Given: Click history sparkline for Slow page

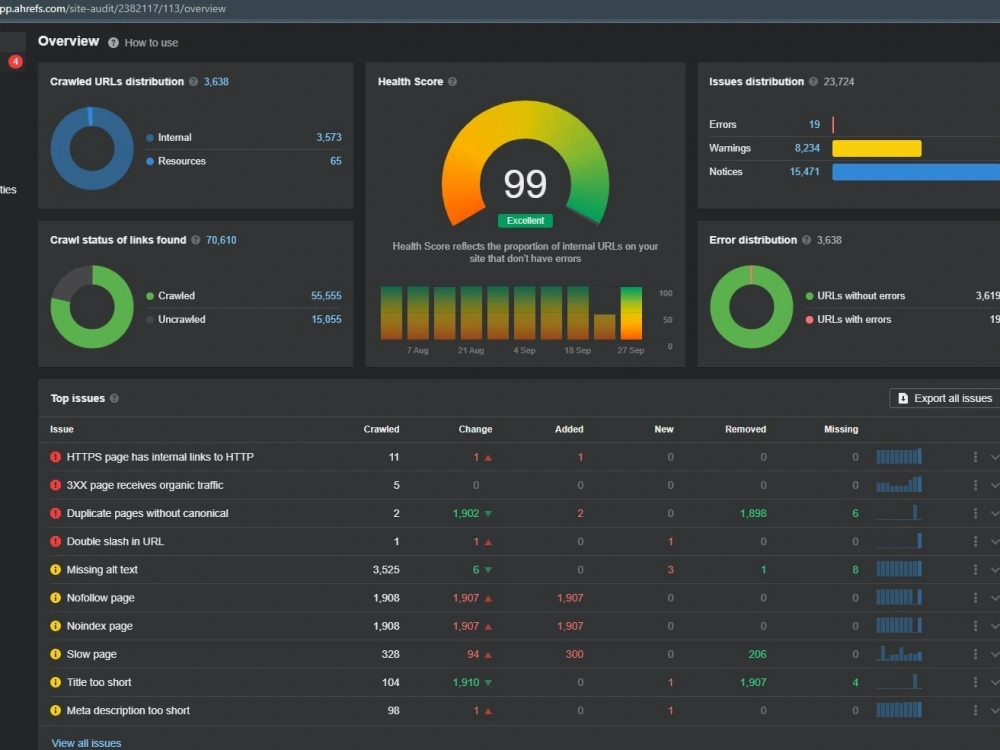Looking at the screenshot, I should click(899, 653).
